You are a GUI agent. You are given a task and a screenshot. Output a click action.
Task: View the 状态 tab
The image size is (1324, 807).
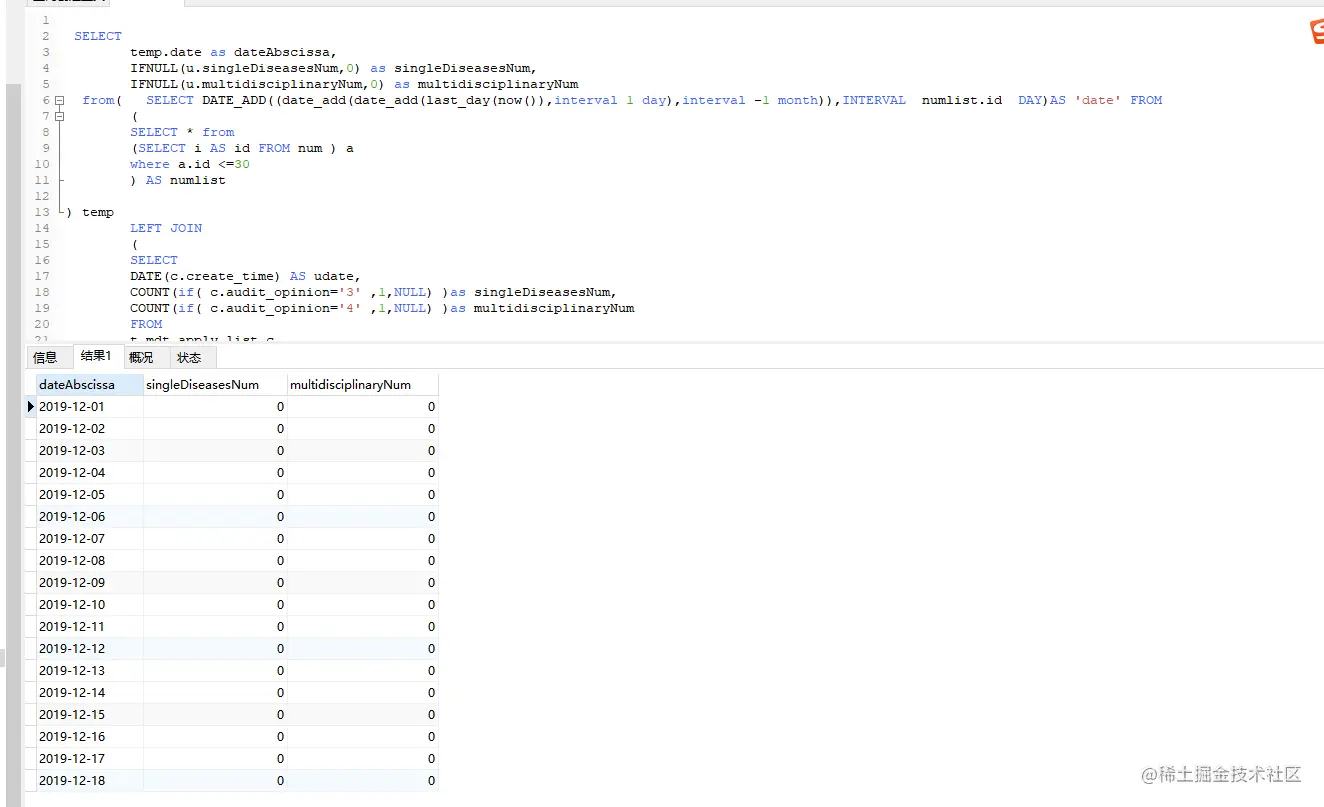point(190,356)
